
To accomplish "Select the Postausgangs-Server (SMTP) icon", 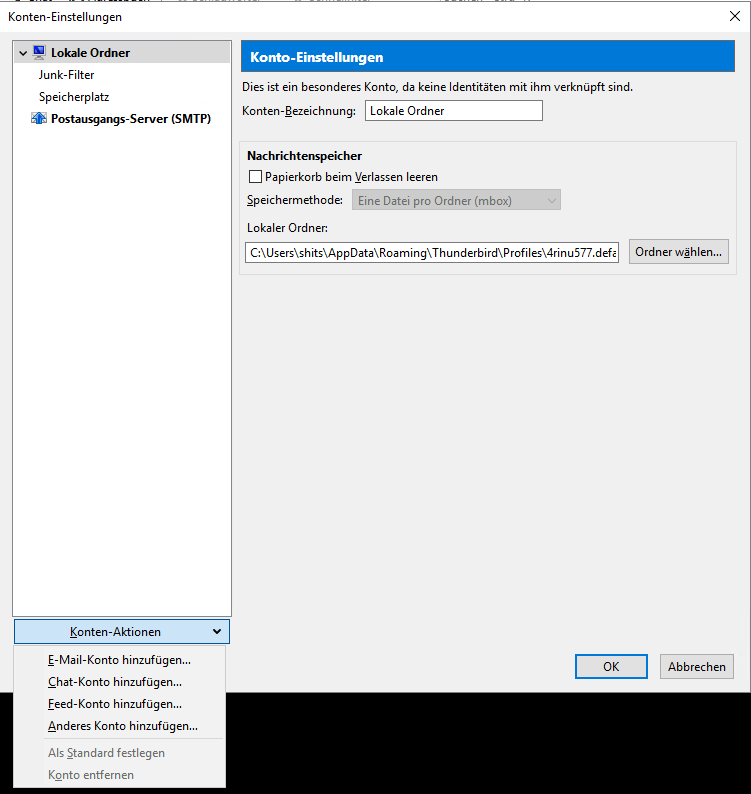I will pos(40,119).
